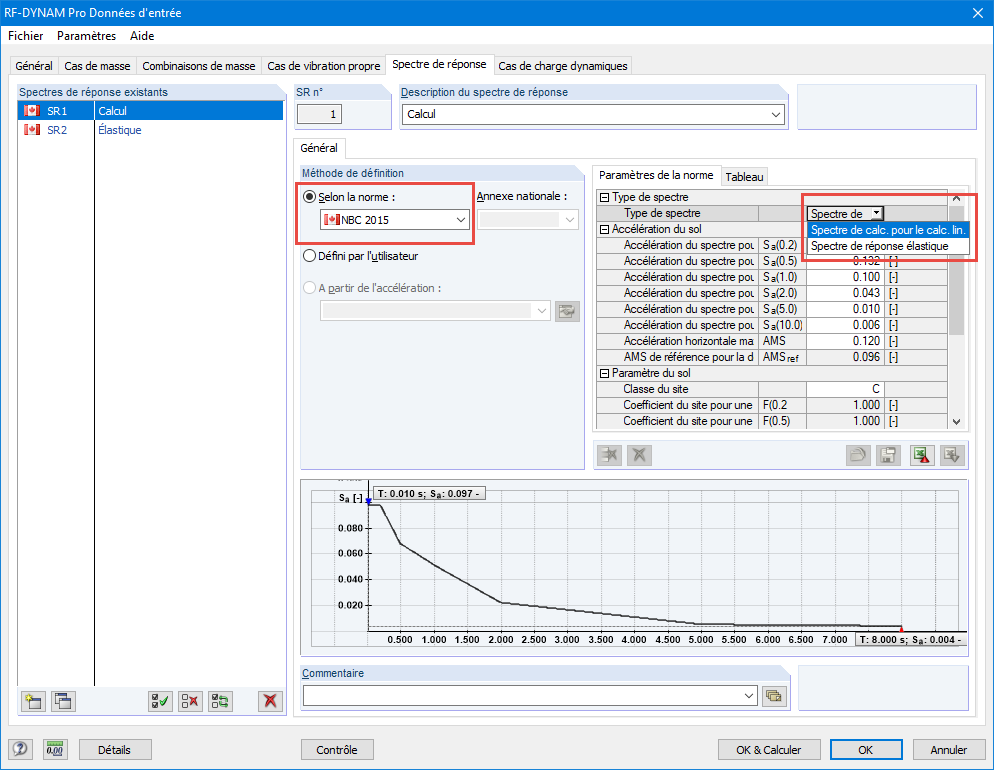
Task: Switch to Cas de vibration propre tab
Action: 323,66
